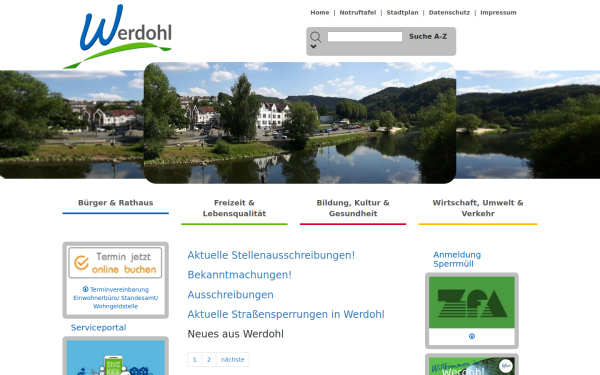Open the Freizeit & Lebensqualität menu
Screen dimensions: 600x375
click(x=234, y=209)
